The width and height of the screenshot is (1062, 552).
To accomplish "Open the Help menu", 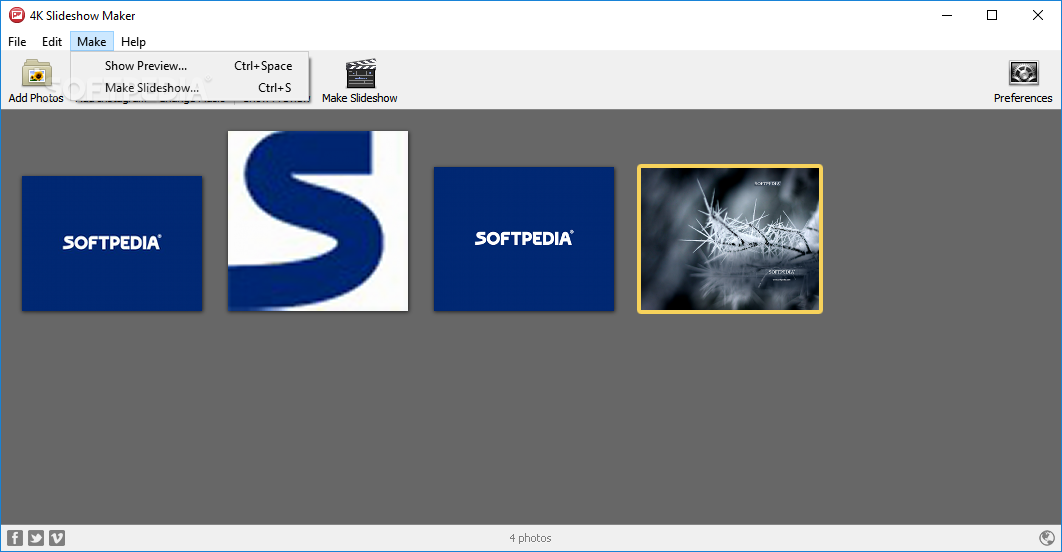I will 133,41.
